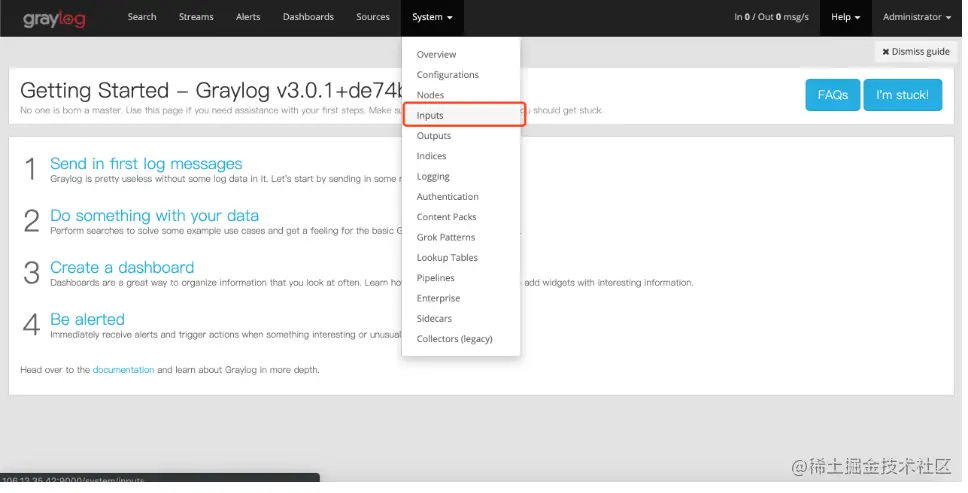Open Indices from the System menu
Viewport: 968px width, 493px height.
point(461,156)
